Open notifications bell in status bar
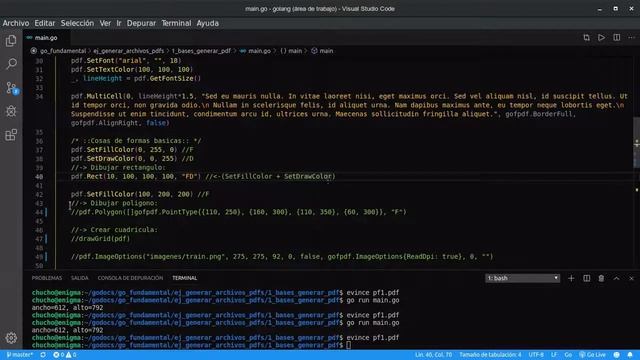Image resolution: width=640 pixels, height=360 pixels. tap(630, 355)
